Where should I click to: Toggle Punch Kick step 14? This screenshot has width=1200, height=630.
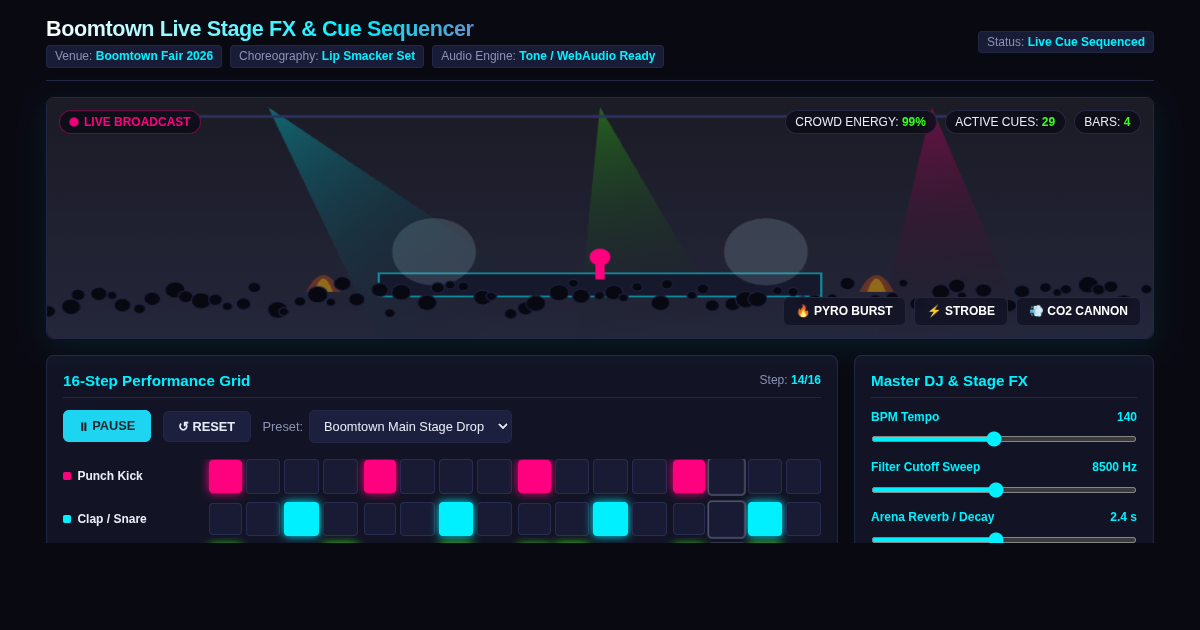point(727,476)
